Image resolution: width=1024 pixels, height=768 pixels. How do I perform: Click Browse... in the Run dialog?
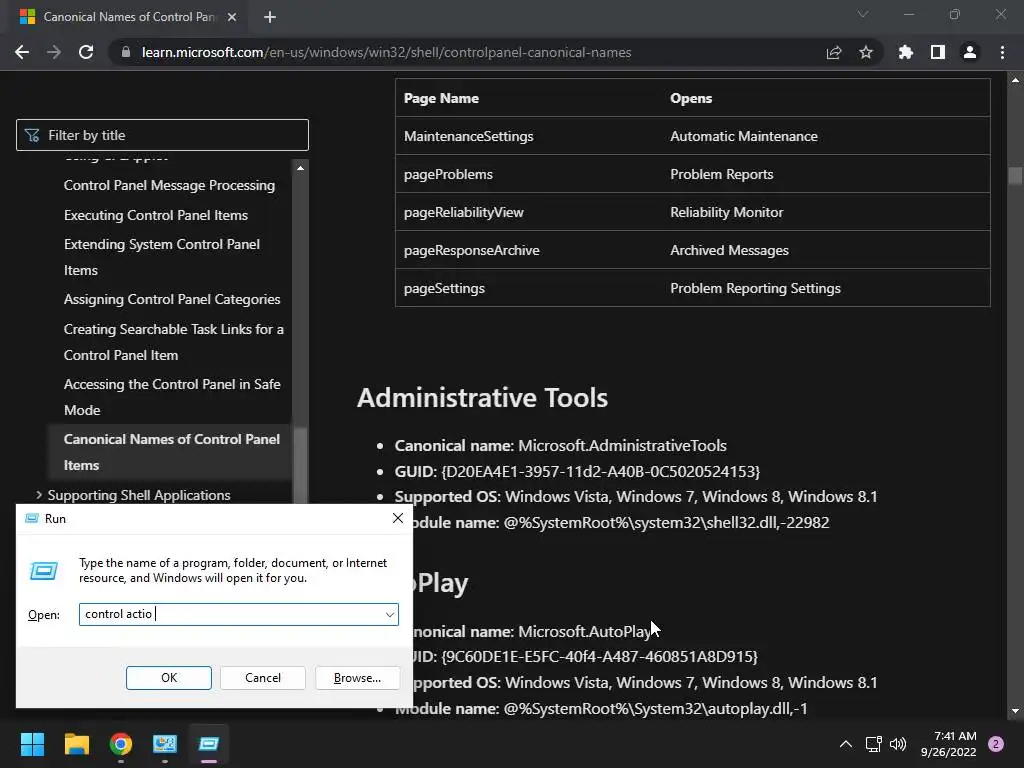tap(357, 678)
